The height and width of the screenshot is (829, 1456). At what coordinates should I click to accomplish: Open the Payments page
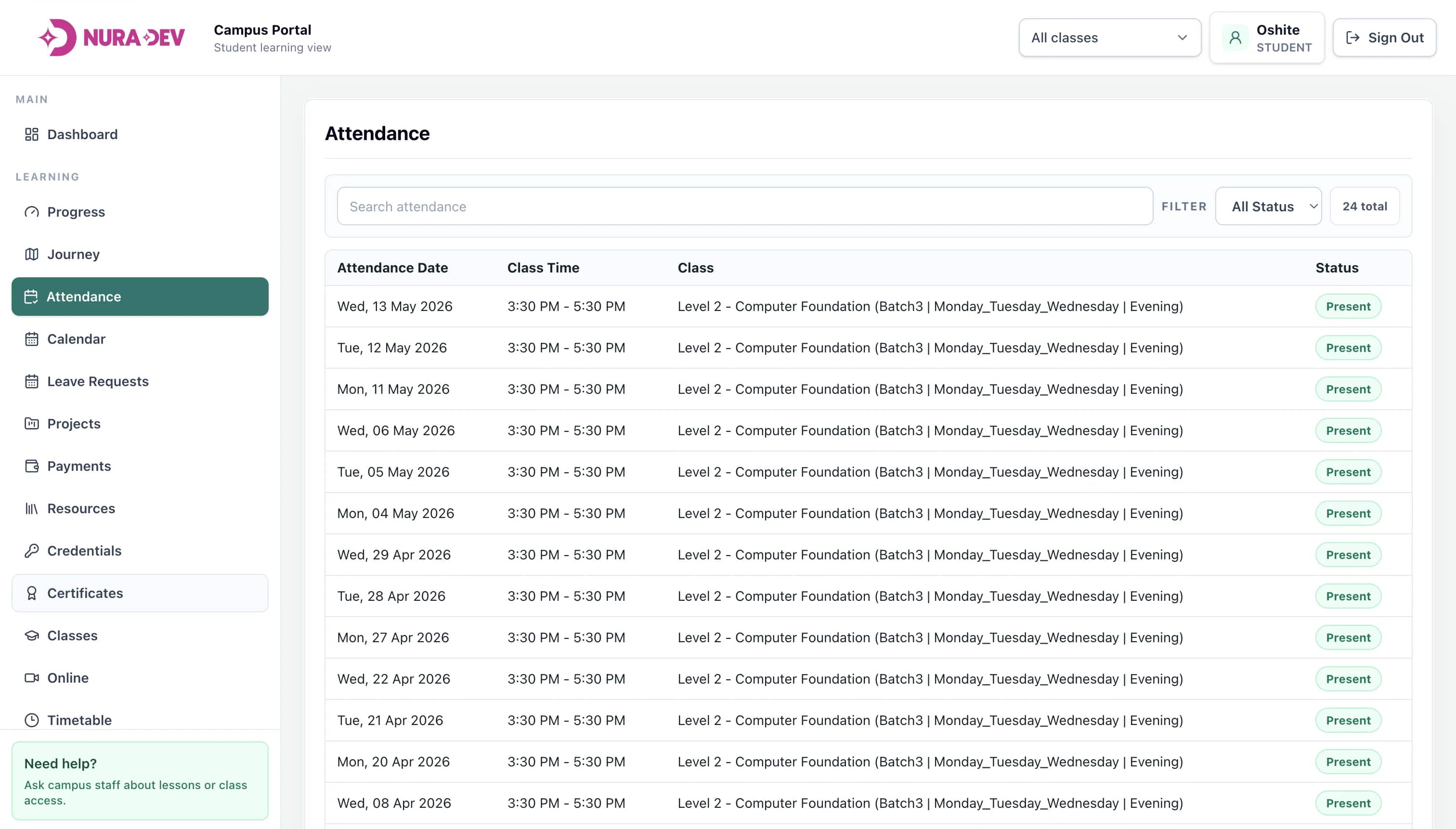pyautogui.click(x=140, y=466)
